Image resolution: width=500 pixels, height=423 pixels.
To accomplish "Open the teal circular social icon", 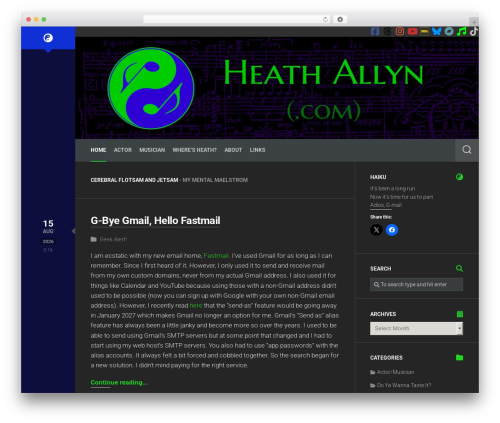I will click(449, 31).
